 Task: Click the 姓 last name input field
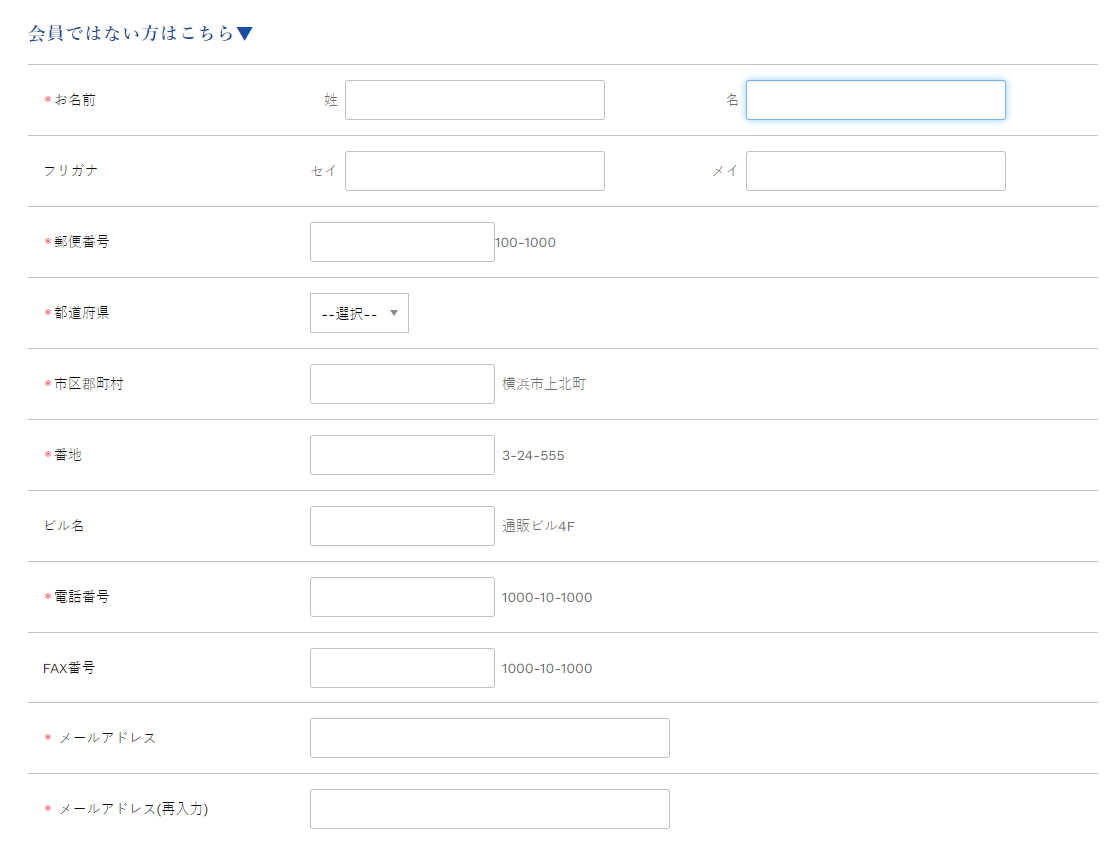click(x=474, y=100)
